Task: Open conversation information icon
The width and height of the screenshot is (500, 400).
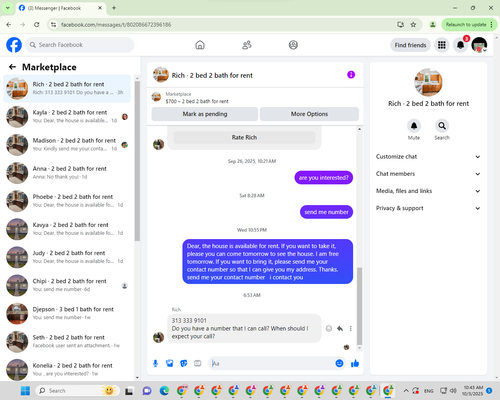Action: tap(351, 75)
